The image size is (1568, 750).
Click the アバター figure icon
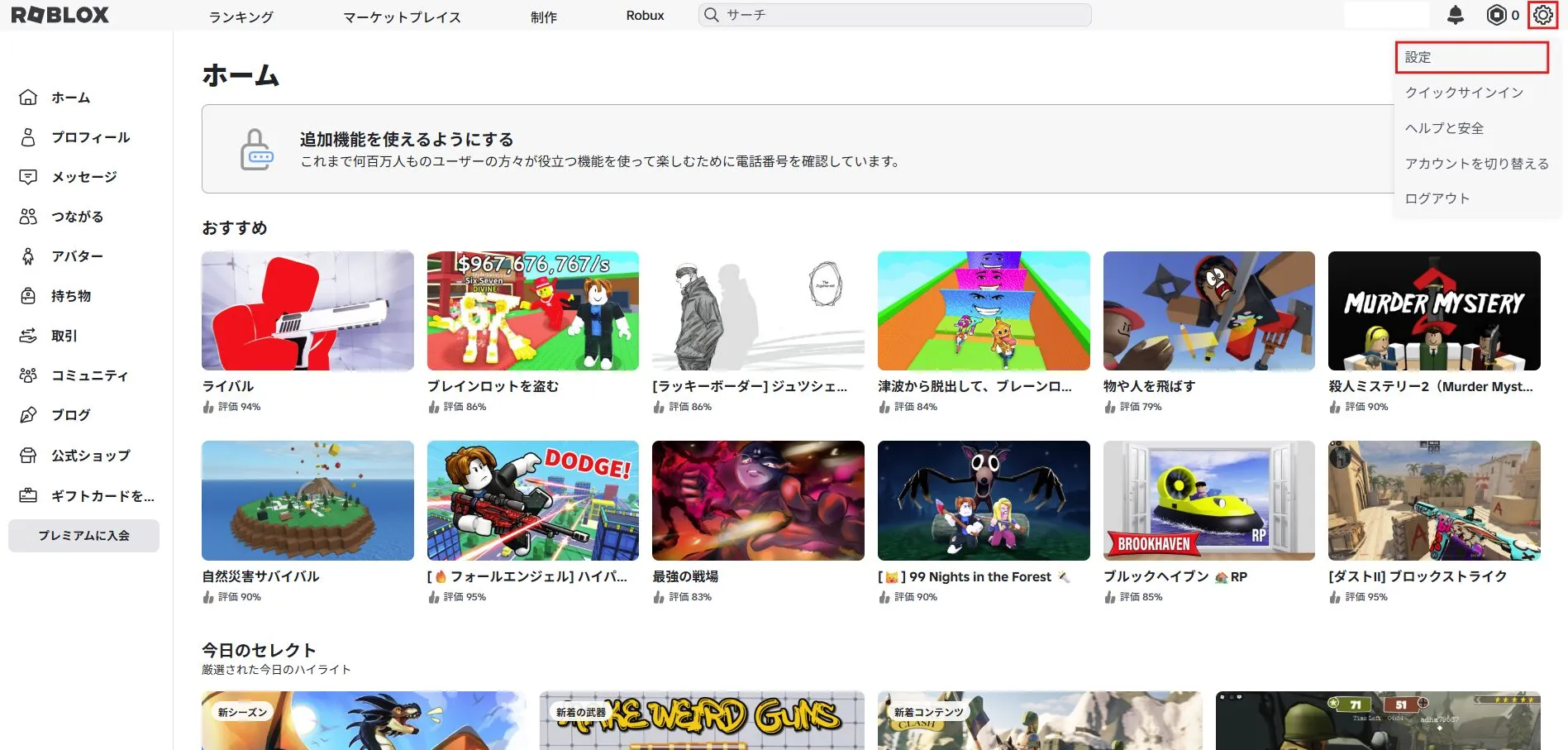(x=28, y=256)
